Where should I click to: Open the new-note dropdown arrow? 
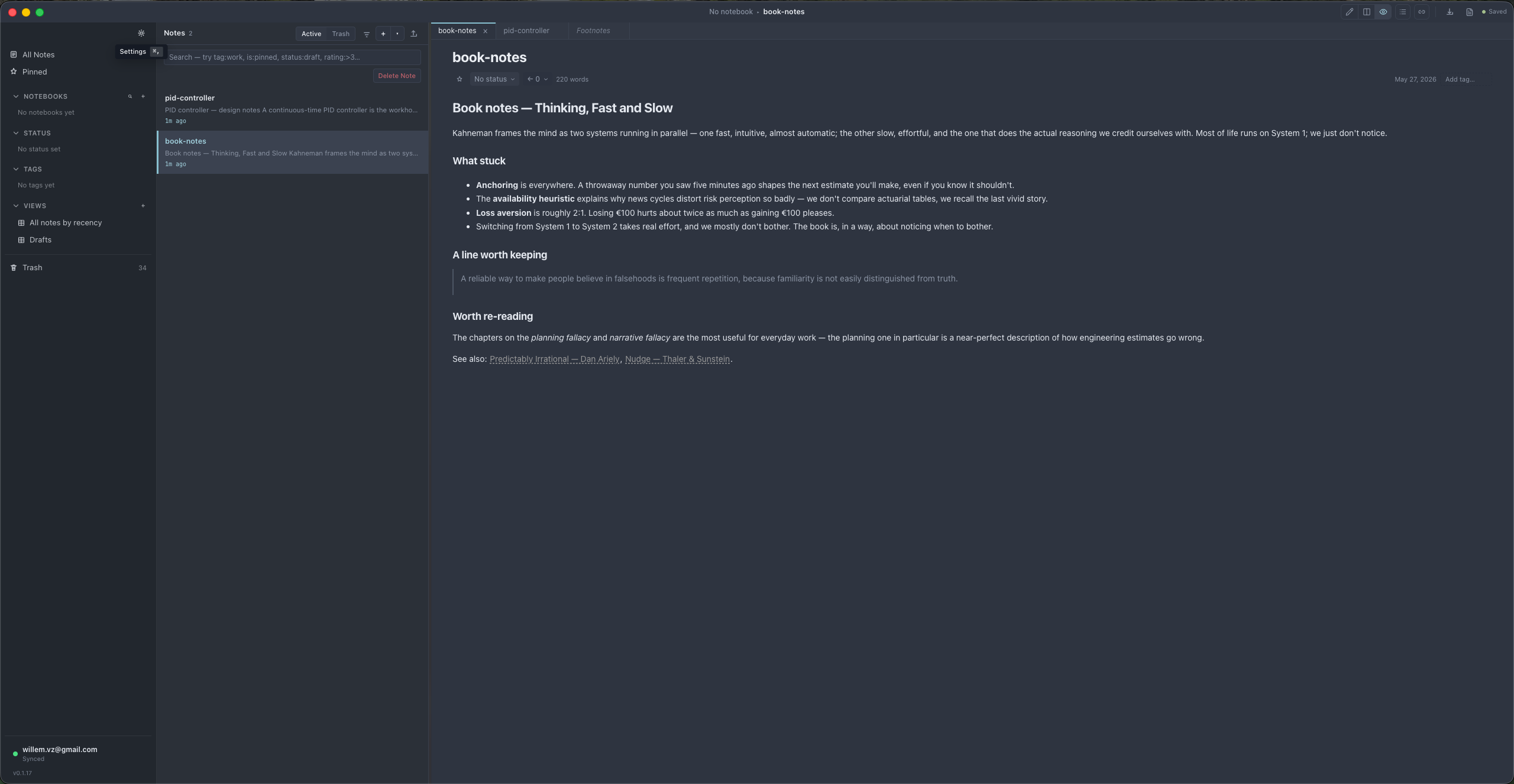[x=397, y=34]
